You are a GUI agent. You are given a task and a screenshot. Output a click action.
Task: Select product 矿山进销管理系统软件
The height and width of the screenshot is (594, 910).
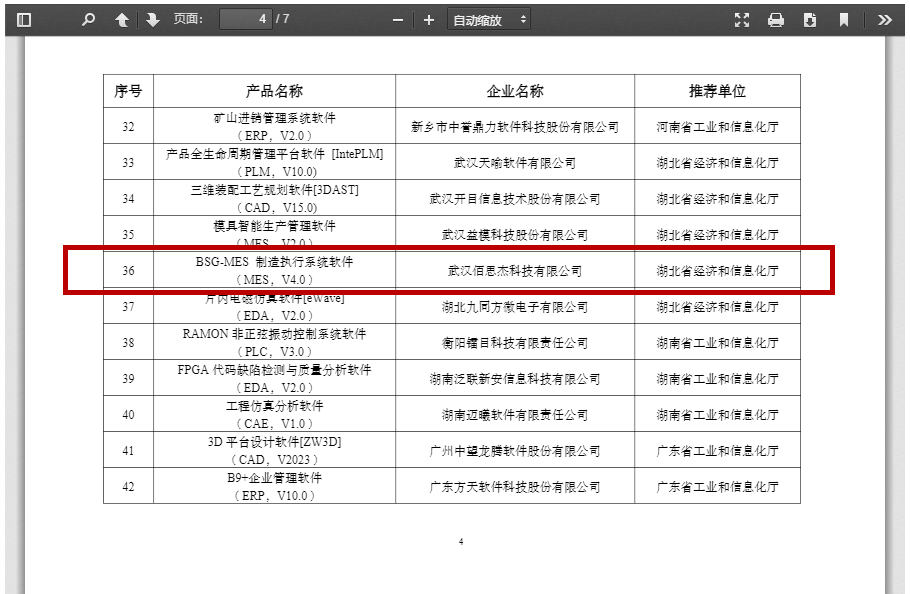[x=275, y=118]
